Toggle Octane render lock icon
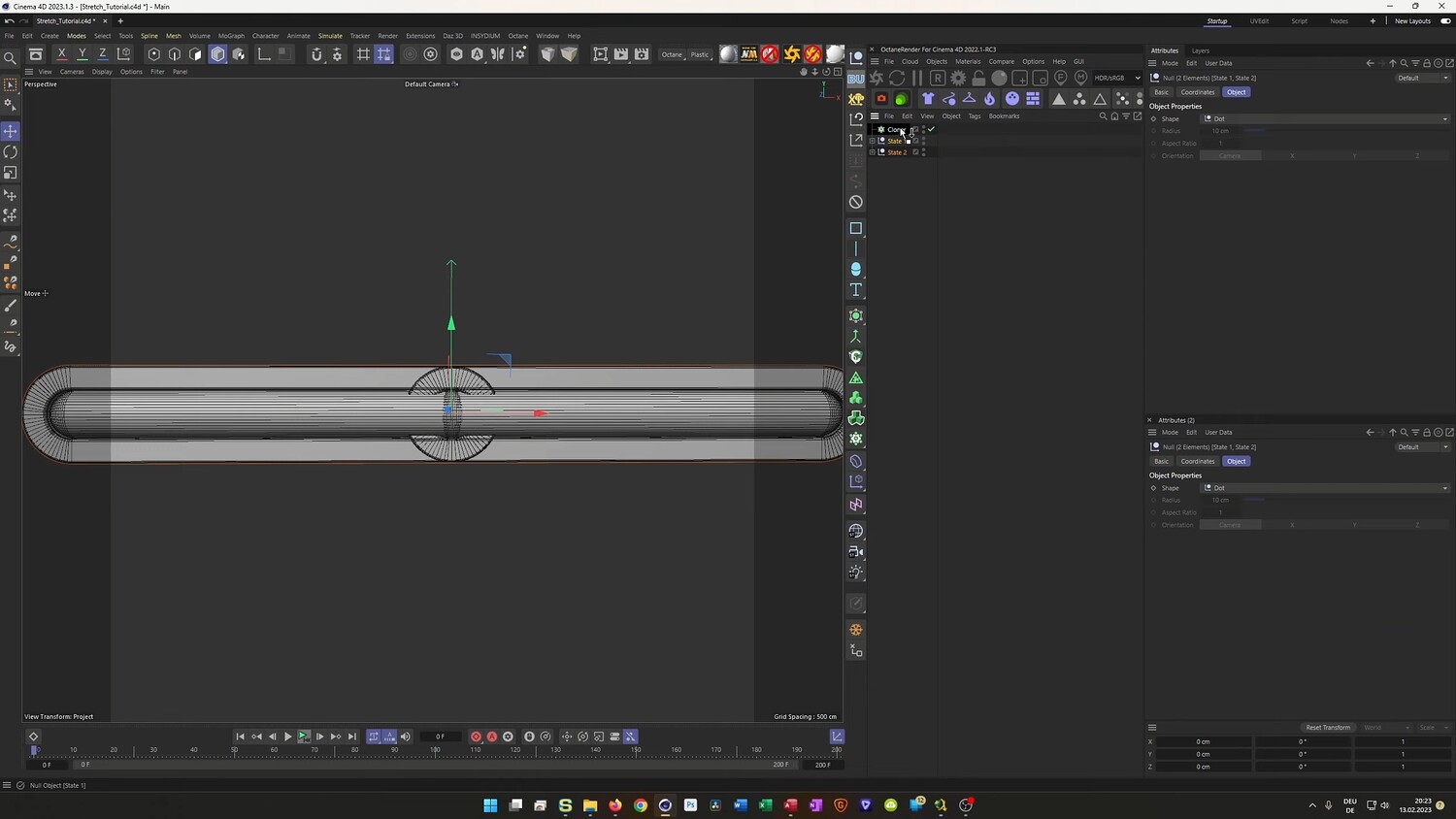This screenshot has height=819, width=1456. [x=978, y=78]
